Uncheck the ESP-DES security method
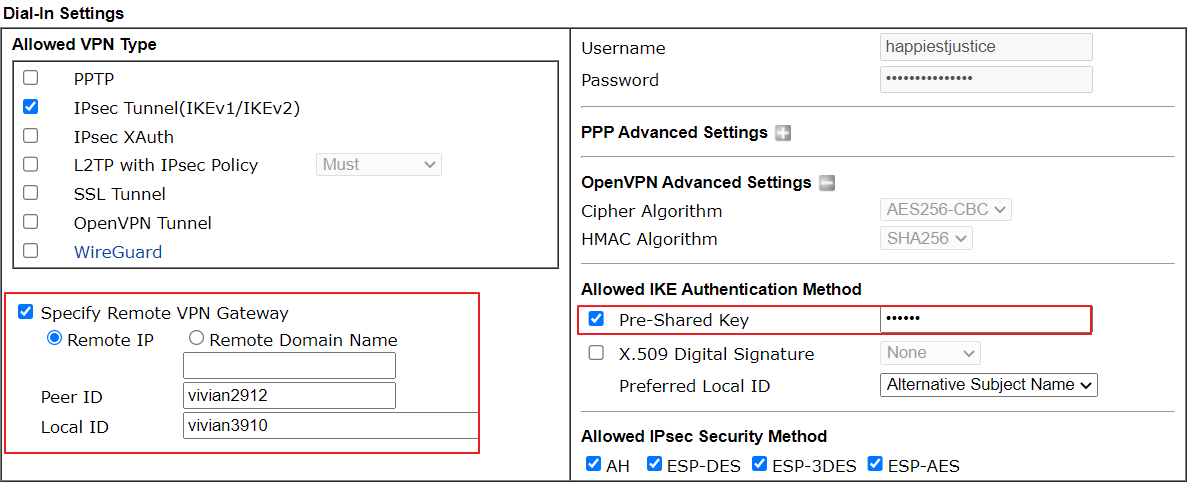Viewport: 1187px width, 483px height. pyautogui.click(x=654, y=464)
